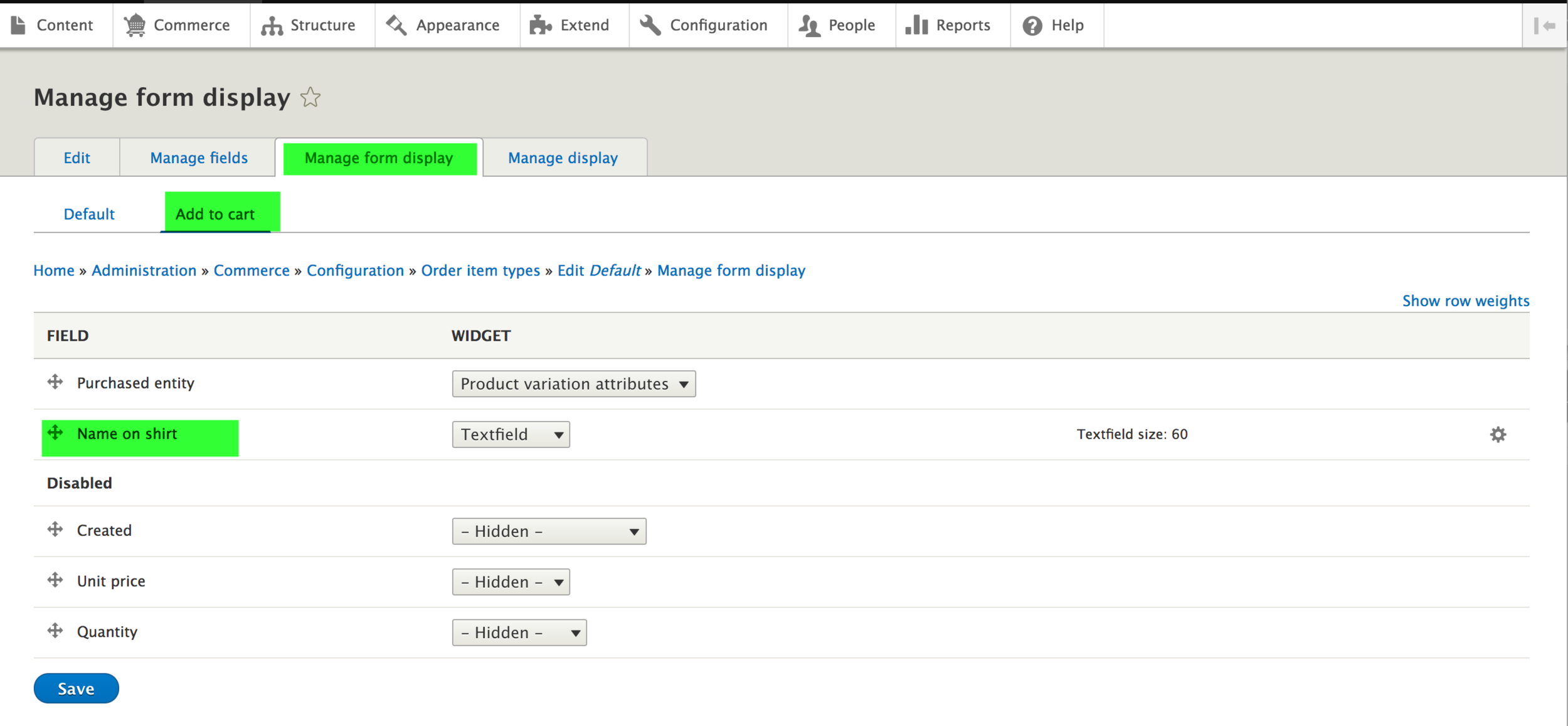This screenshot has width=1568, height=726.
Task: Click the star shortcut icon beside title
Action: (x=310, y=97)
